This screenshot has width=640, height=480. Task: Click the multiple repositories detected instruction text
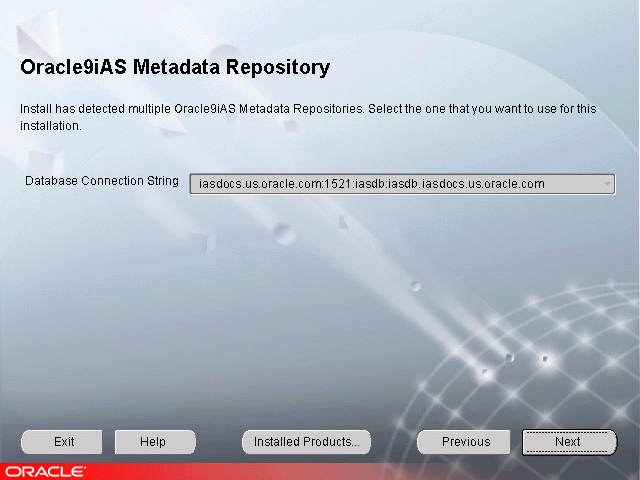[308, 118]
